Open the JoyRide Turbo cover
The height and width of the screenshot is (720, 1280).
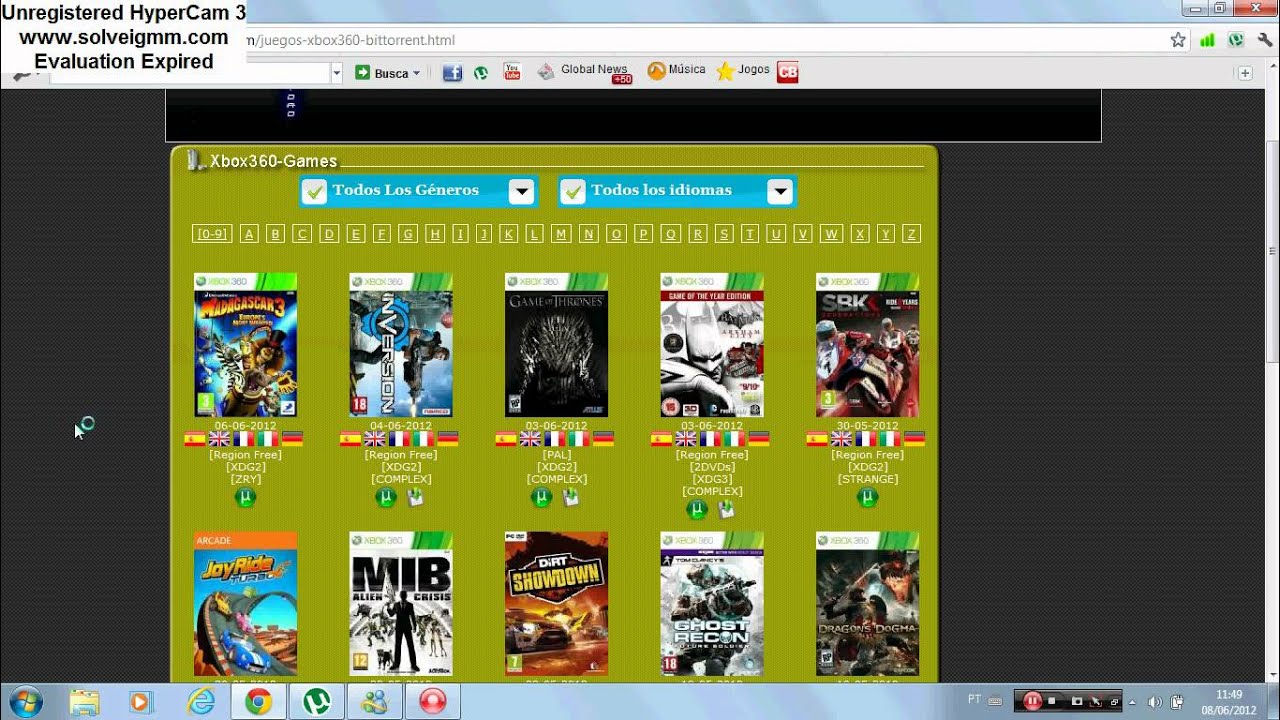tap(245, 604)
